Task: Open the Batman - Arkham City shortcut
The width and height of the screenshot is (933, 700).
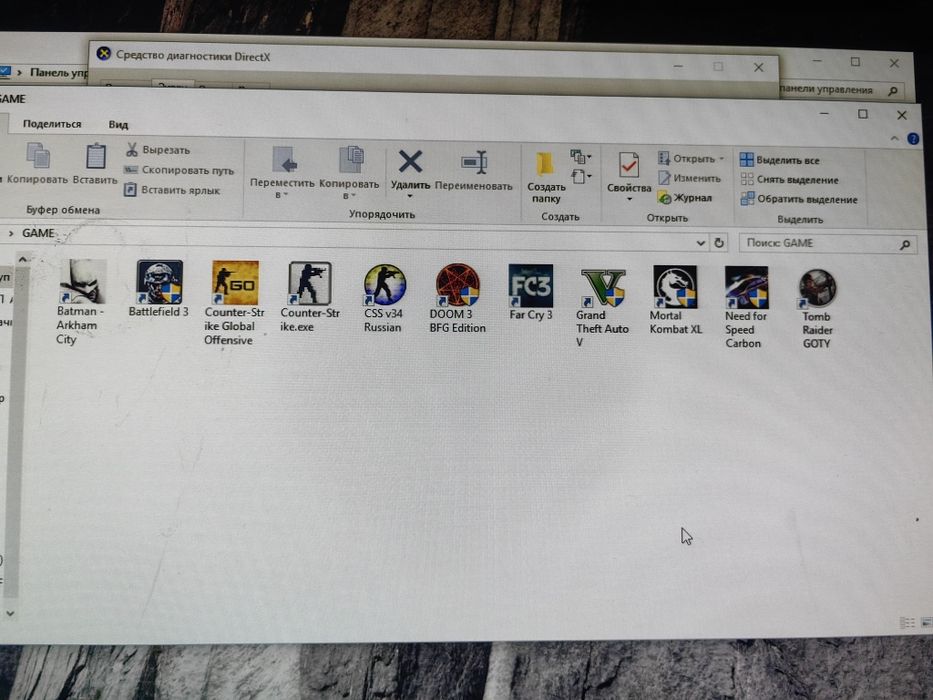Action: click(x=82, y=302)
